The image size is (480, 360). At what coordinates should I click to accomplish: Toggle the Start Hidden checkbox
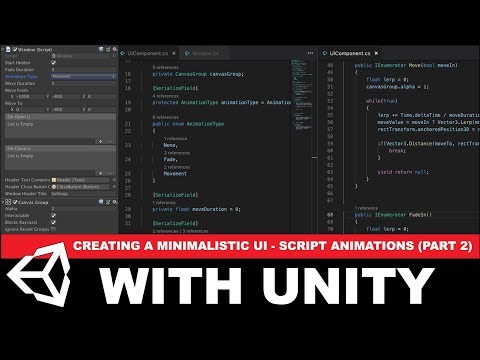pos(54,63)
